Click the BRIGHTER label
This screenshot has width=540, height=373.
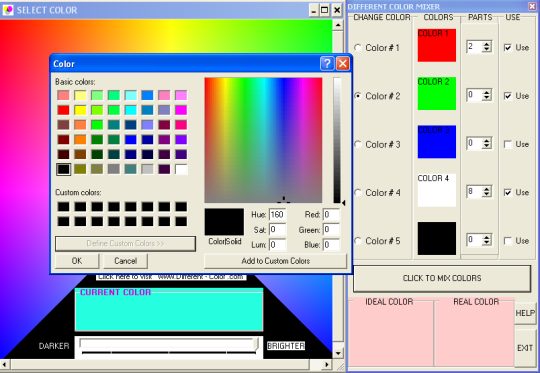click(x=286, y=346)
